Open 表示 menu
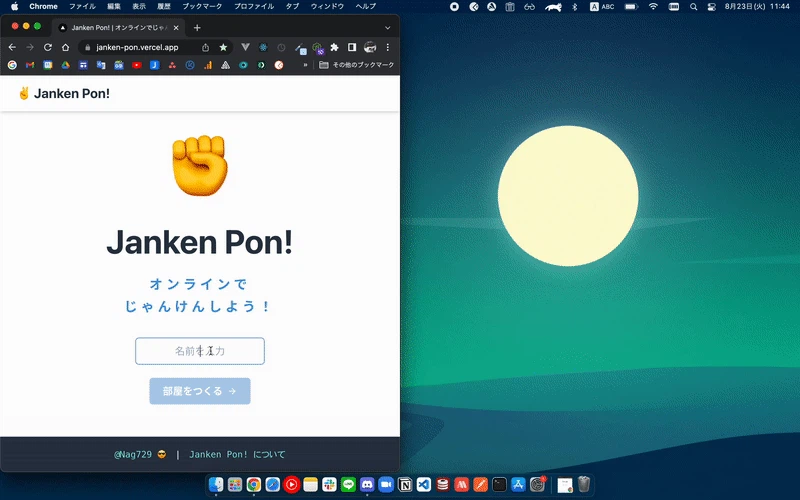Viewport: 800px width, 500px height. [139, 6]
